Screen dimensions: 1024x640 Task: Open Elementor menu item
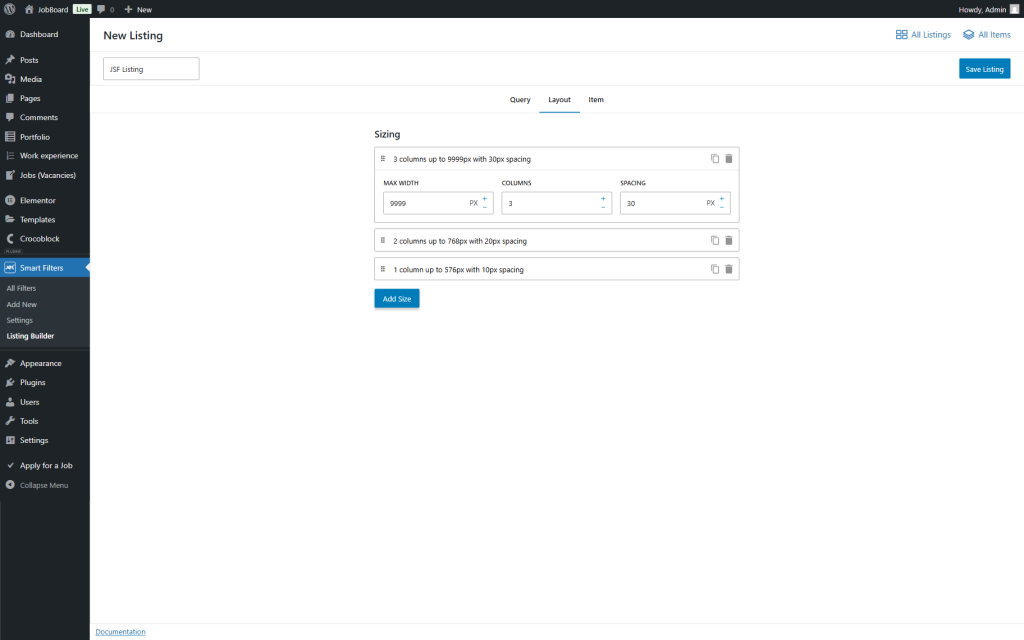point(44,200)
